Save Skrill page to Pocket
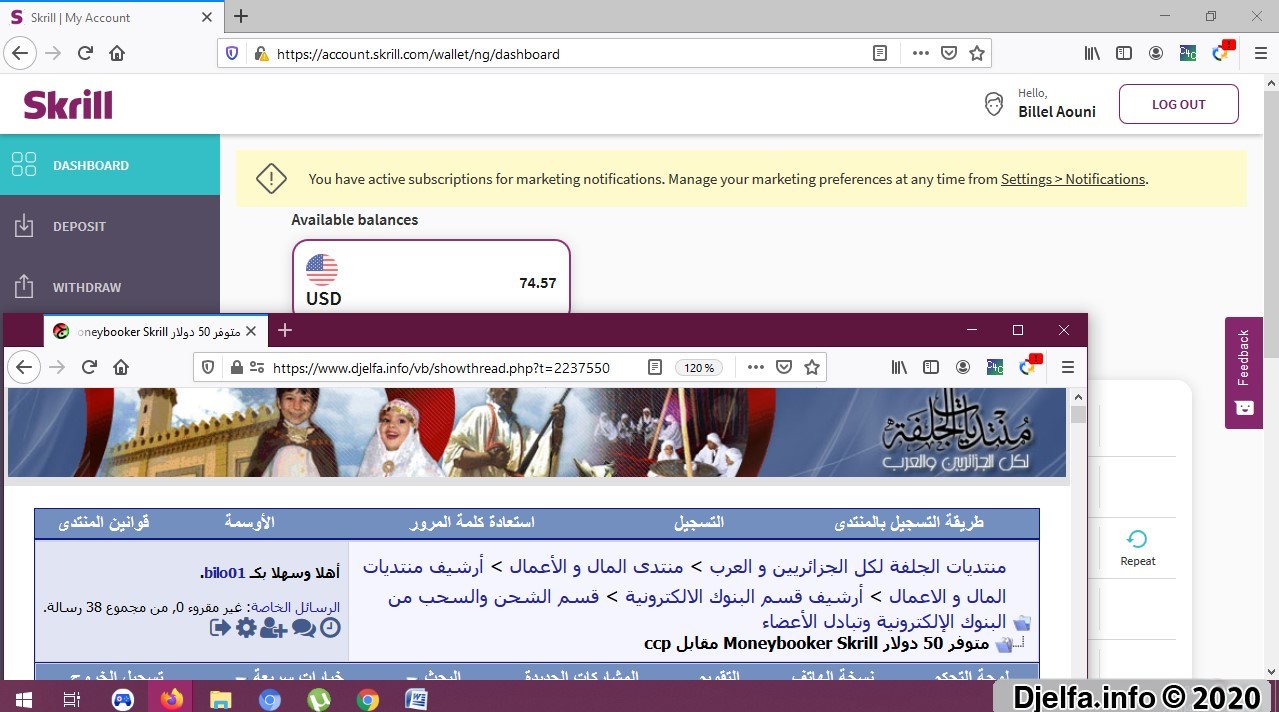The height and width of the screenshot is (712, 1279). 949,54
